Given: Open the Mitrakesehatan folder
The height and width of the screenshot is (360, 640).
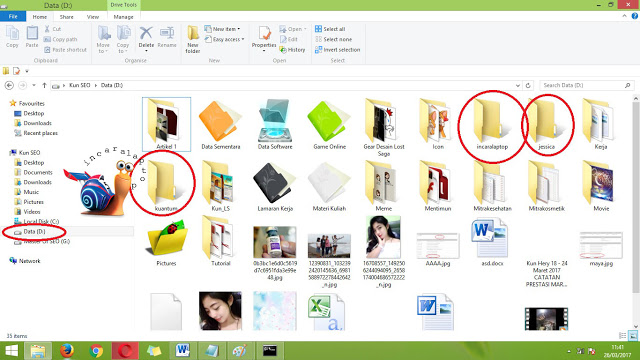Looking at the screenshot, I should pos(492,187).
